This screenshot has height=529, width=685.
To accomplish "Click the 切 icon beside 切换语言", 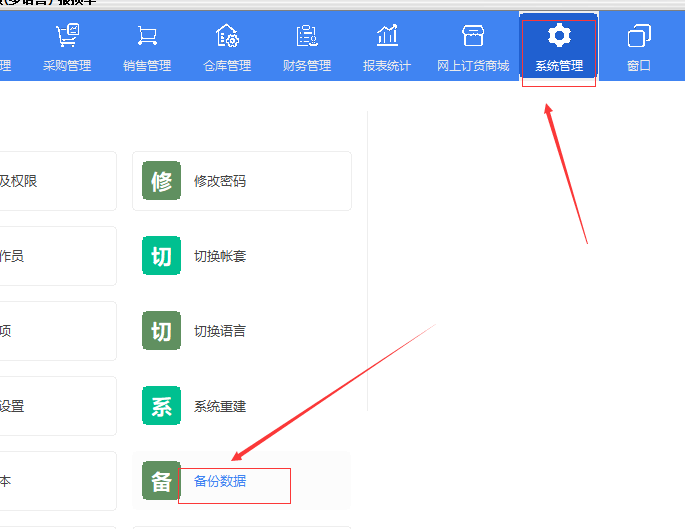I will click(x=161, y=331).
